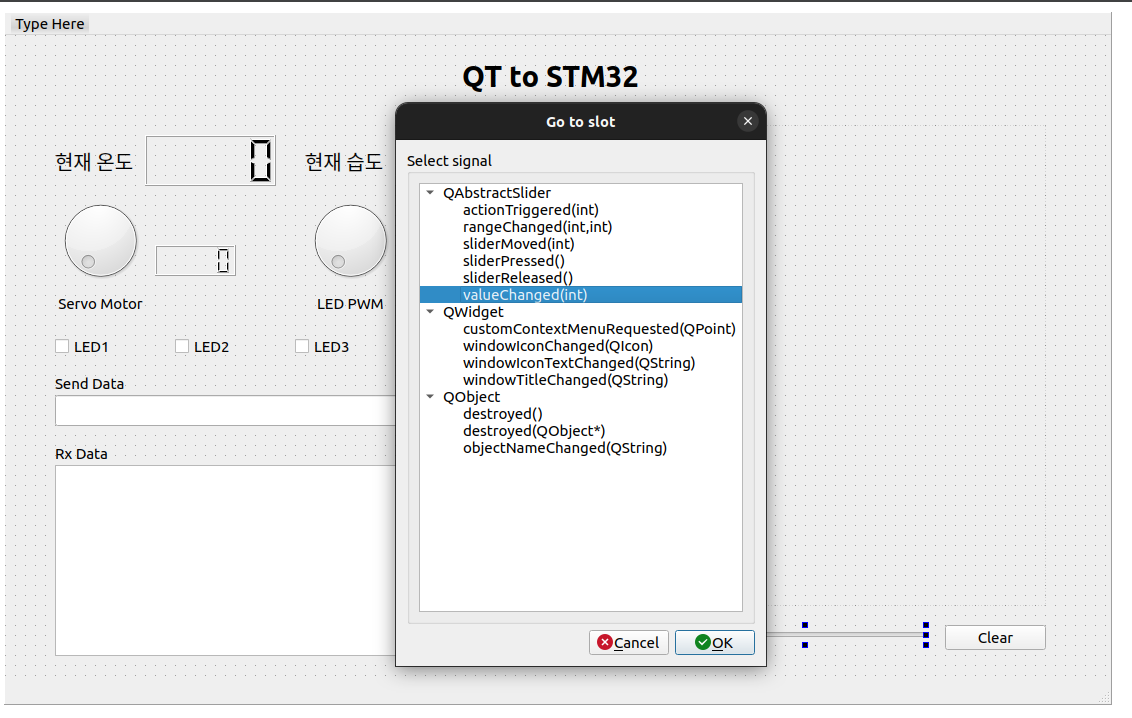Select destroyed() signal
1132x718 pixels.
tap(502, 414)
